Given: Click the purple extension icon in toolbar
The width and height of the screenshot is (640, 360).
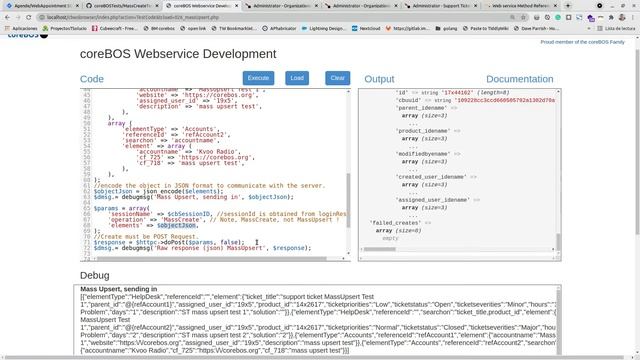Looking at the screenshot, I should click(591, 18).
